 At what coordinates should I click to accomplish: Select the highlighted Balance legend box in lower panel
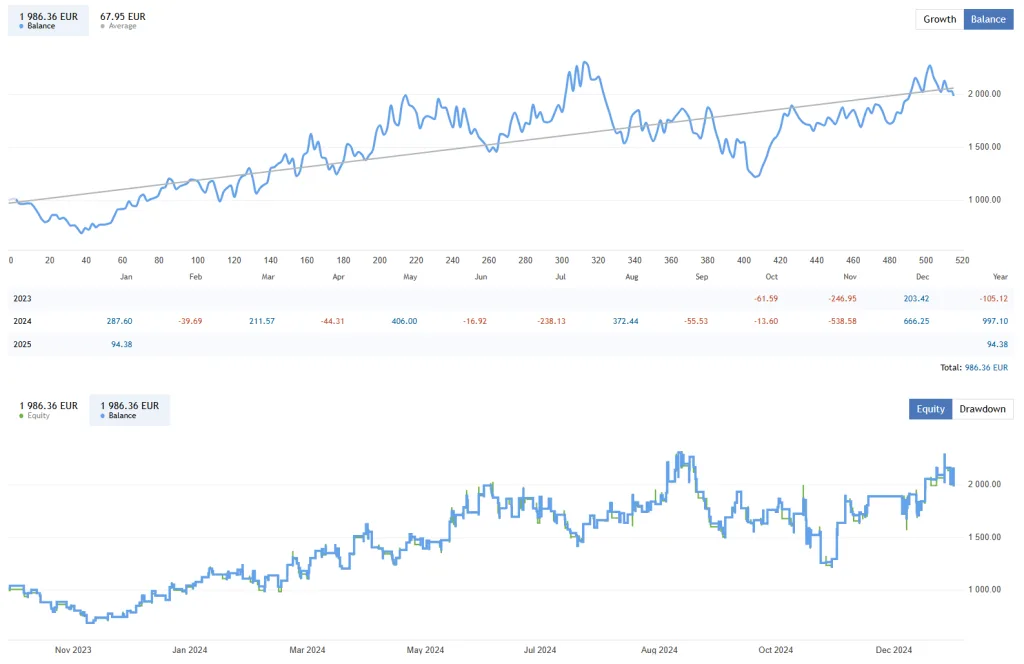click(x=129, y=408)
